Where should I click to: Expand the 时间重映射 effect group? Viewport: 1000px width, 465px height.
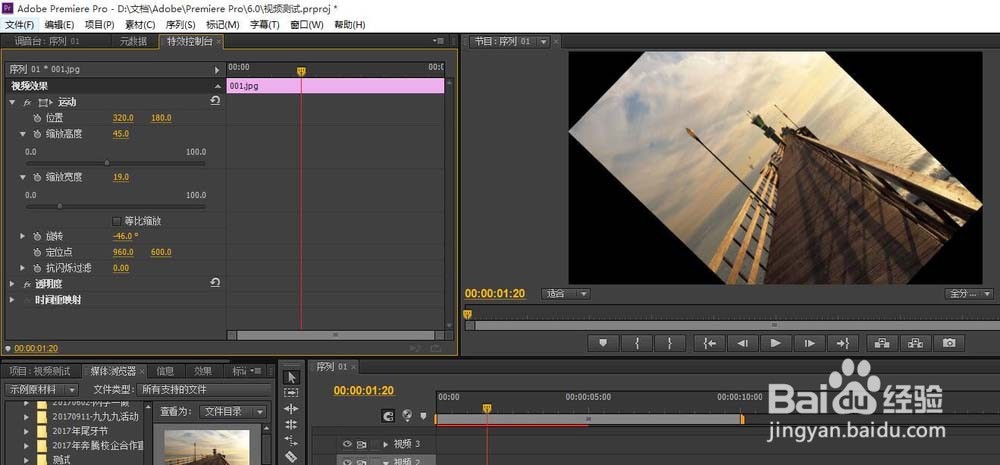(x=12, y=300)
